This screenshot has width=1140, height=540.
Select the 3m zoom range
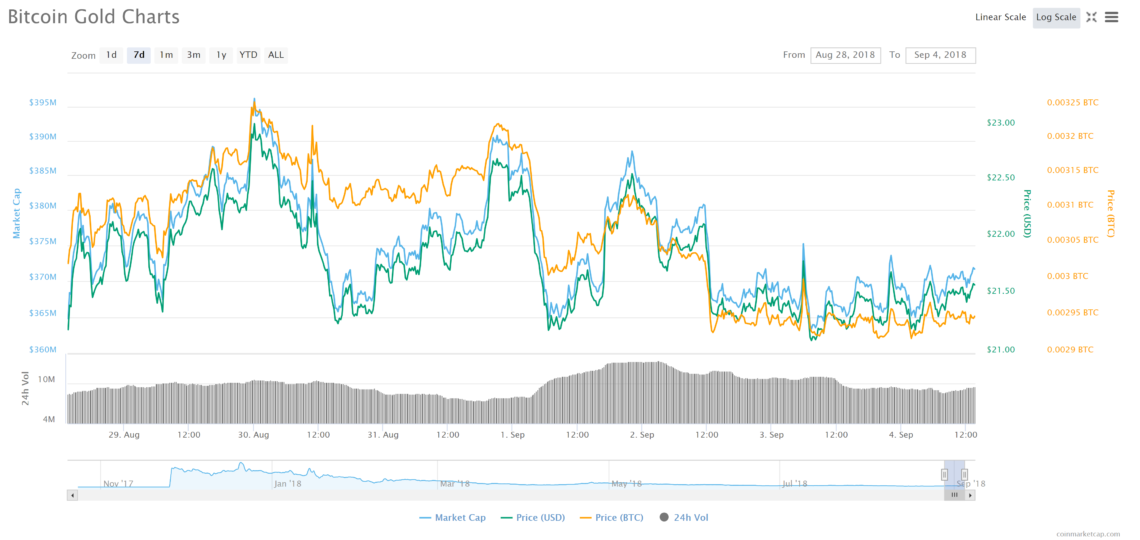[x=193, y=55]
